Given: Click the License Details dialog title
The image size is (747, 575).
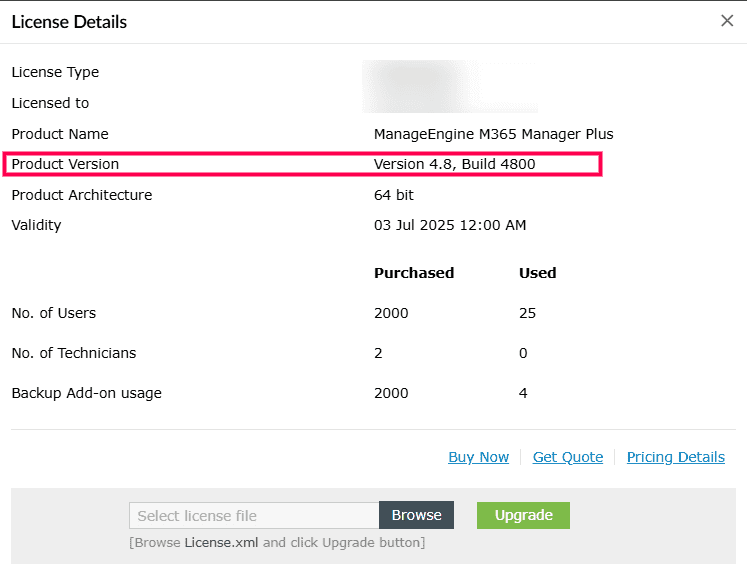Looking at the screenshot, I should tap(69, 22).
